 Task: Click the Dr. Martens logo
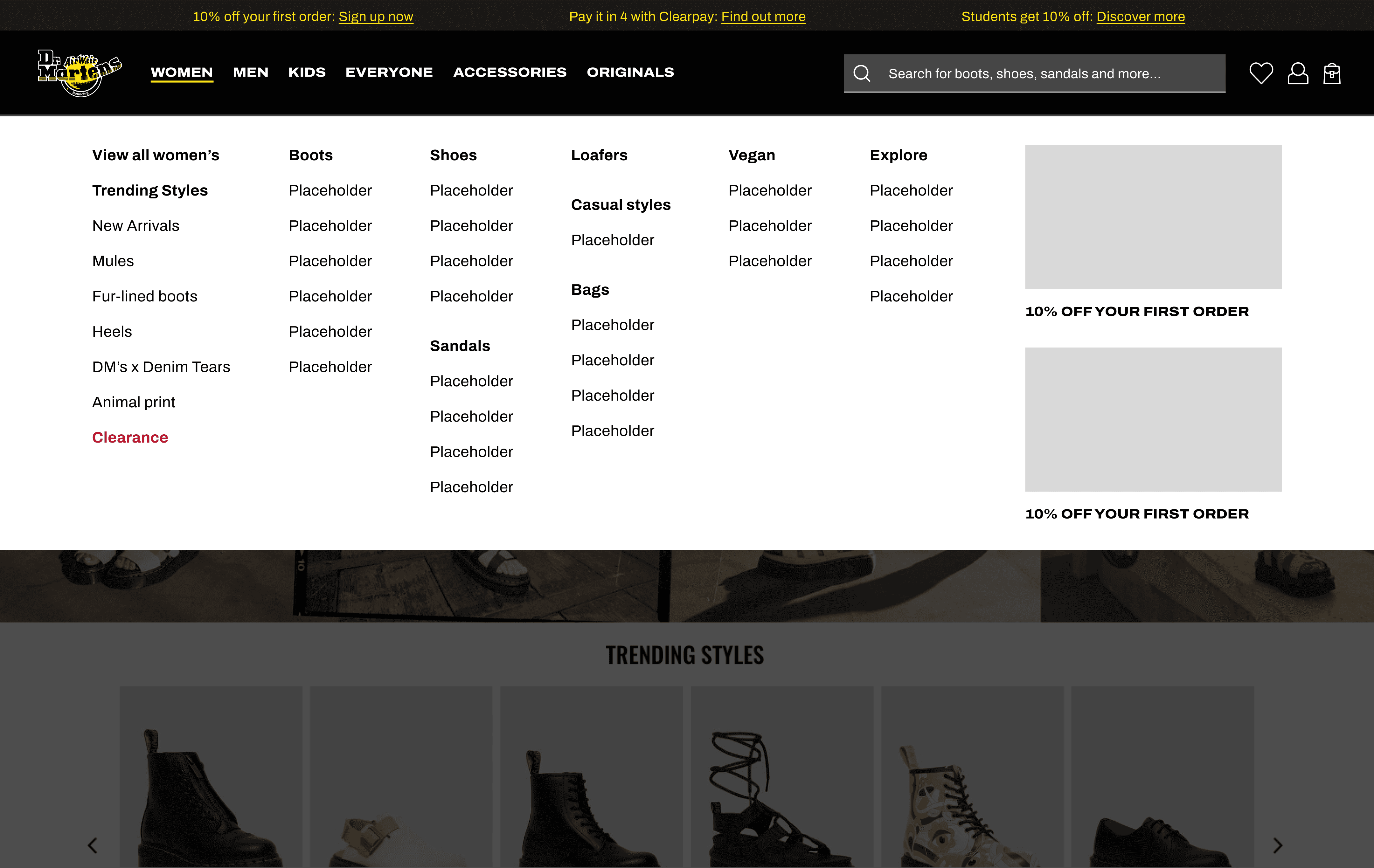click(x=79, y=73)
